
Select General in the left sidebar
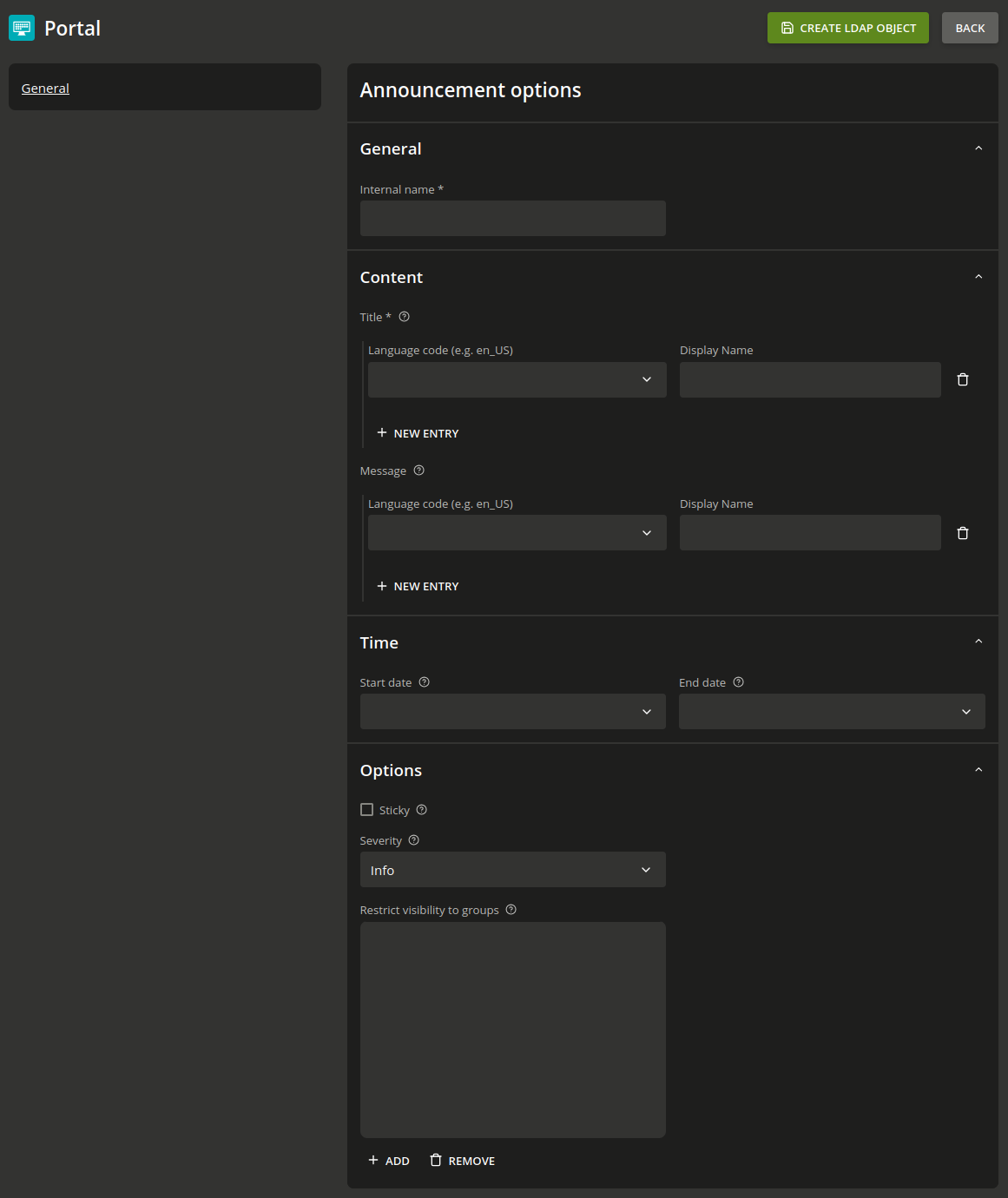(x=45, y=89)
